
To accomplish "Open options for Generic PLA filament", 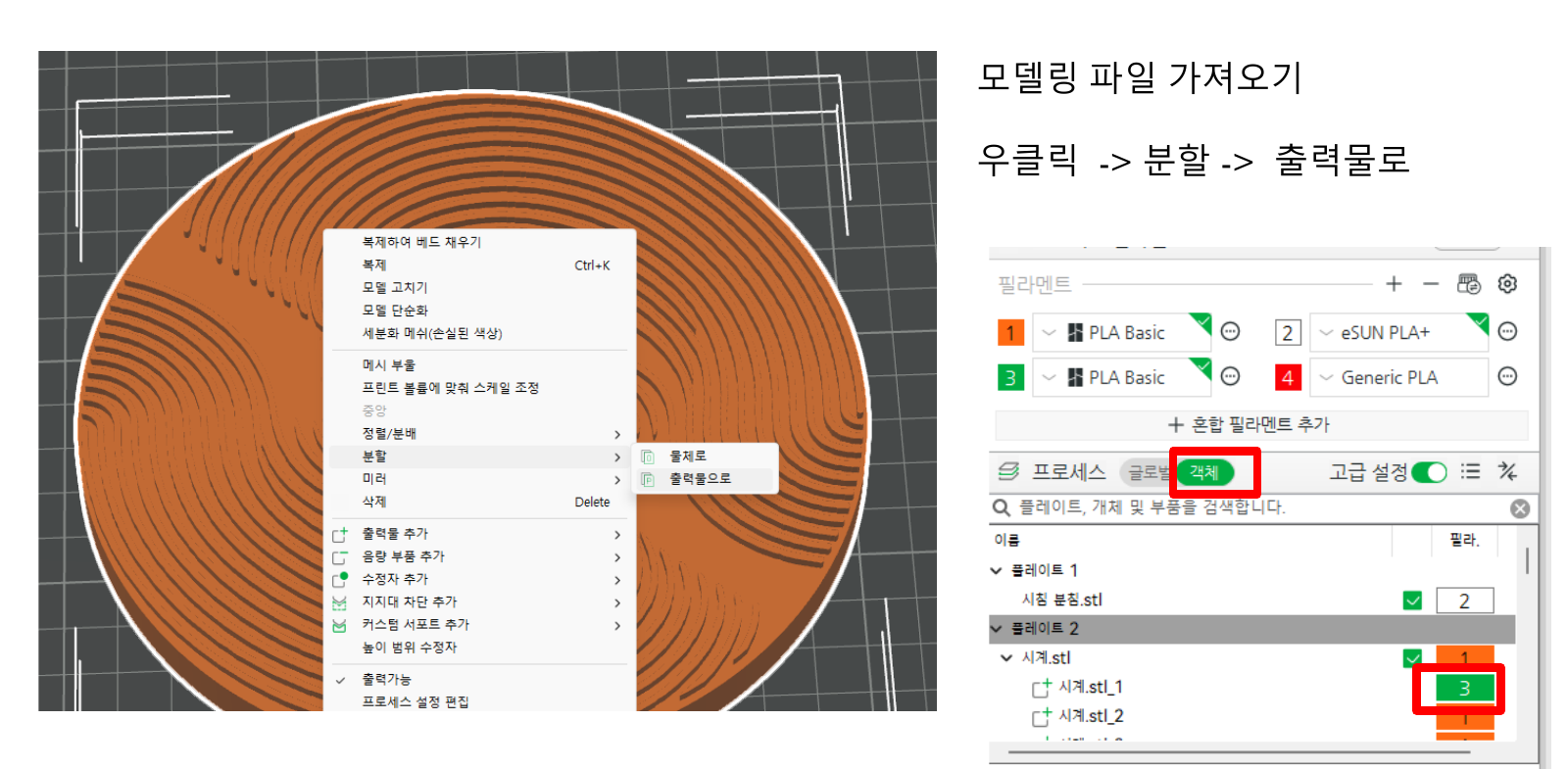I will (1508, 376).
